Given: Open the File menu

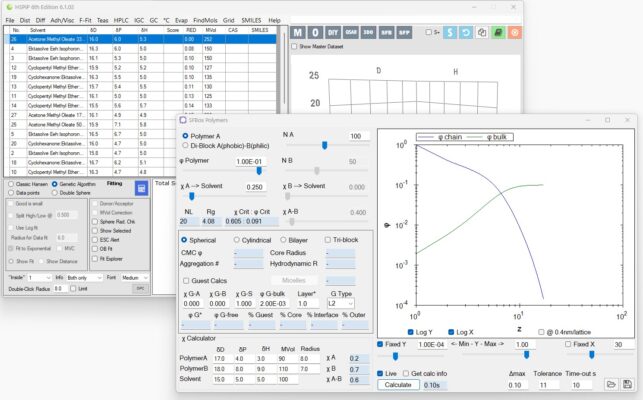Looking at the screenshot, I should coord(10,20).
